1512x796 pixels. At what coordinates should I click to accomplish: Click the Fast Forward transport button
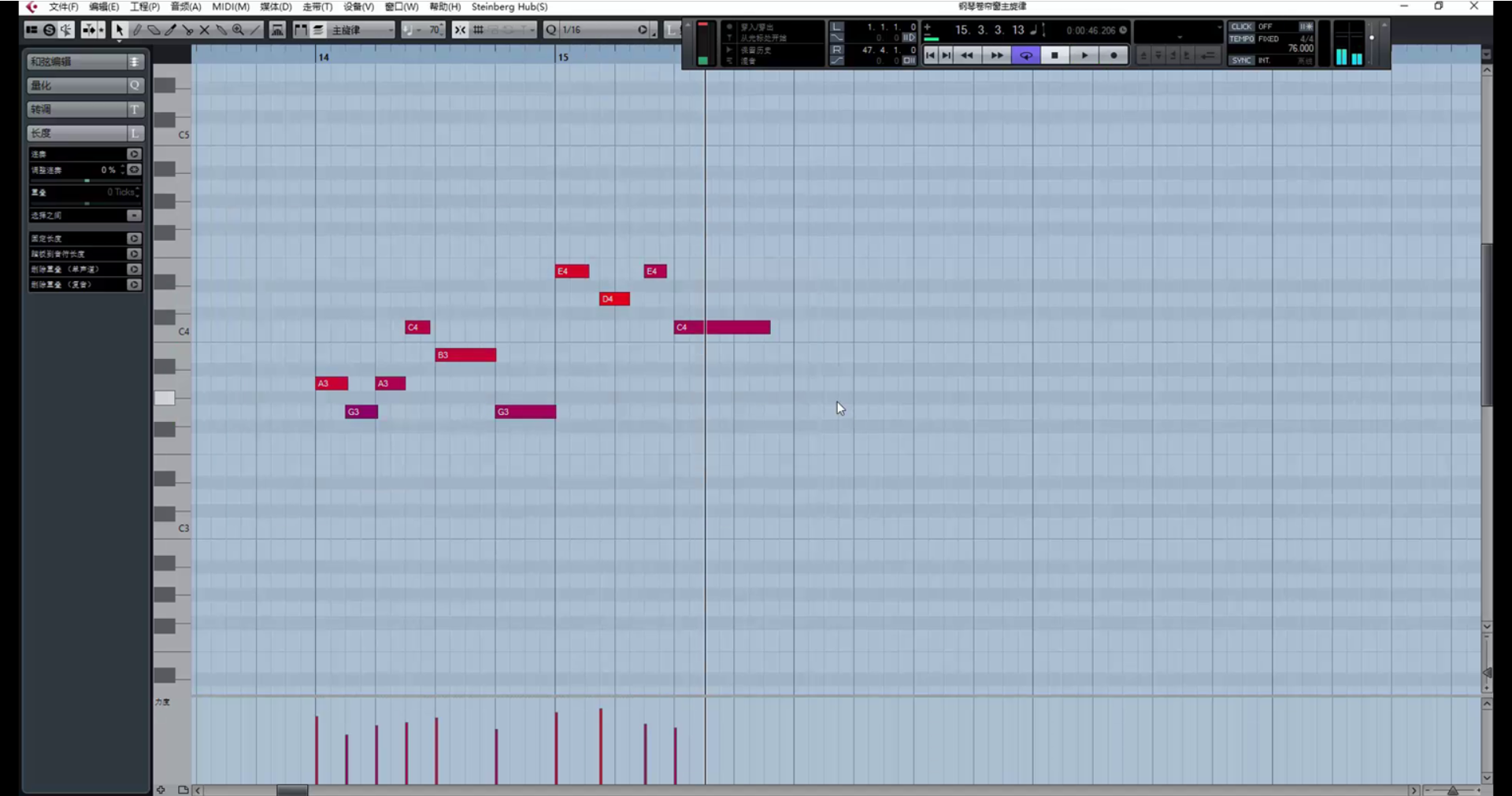click(x=996, y=55)
